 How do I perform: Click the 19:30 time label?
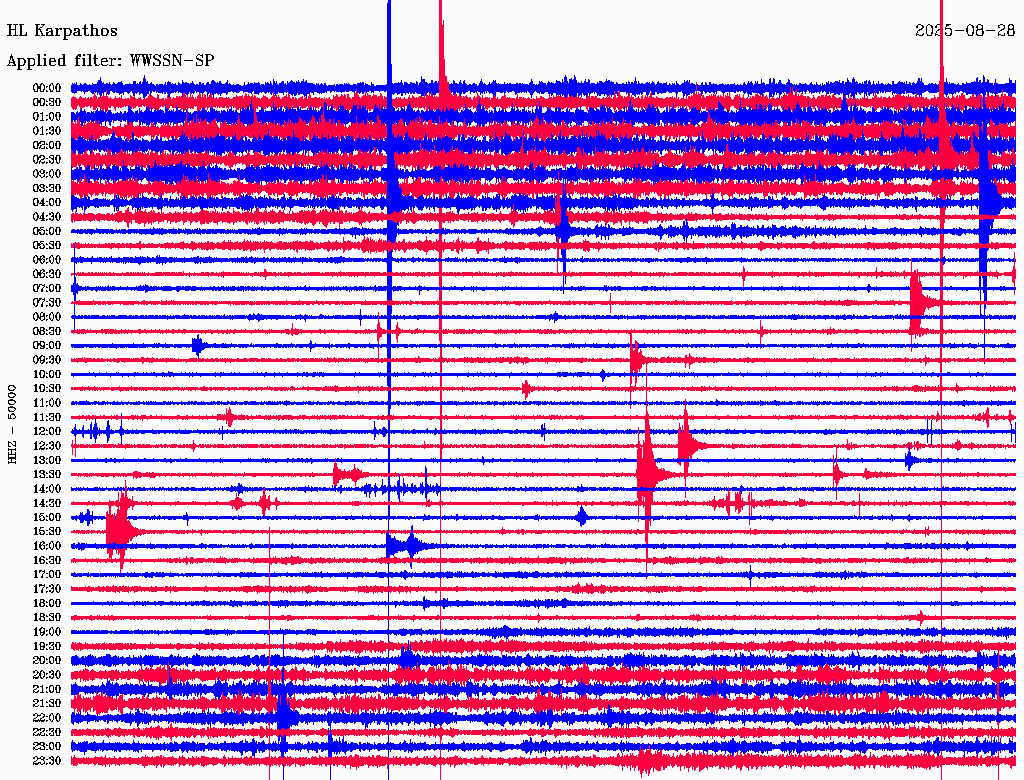click(x=47, y=646)
